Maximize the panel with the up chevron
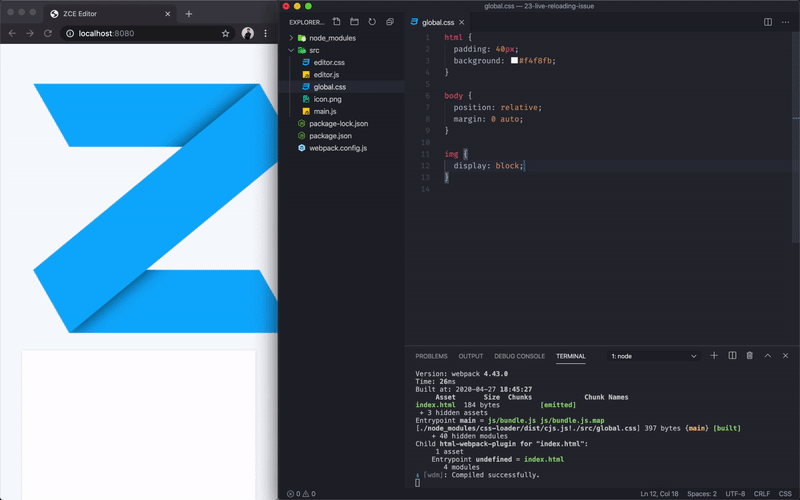Viewport: 800px width, 500px height. [x=767, y=356]
